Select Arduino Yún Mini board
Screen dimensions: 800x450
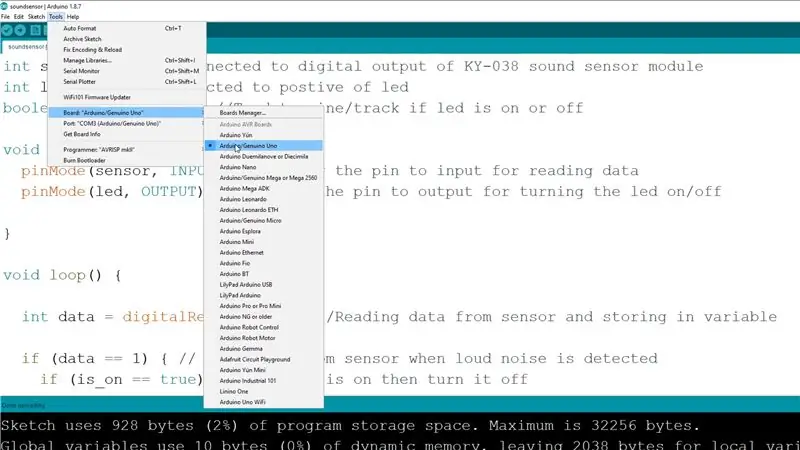tap(263, 371)
